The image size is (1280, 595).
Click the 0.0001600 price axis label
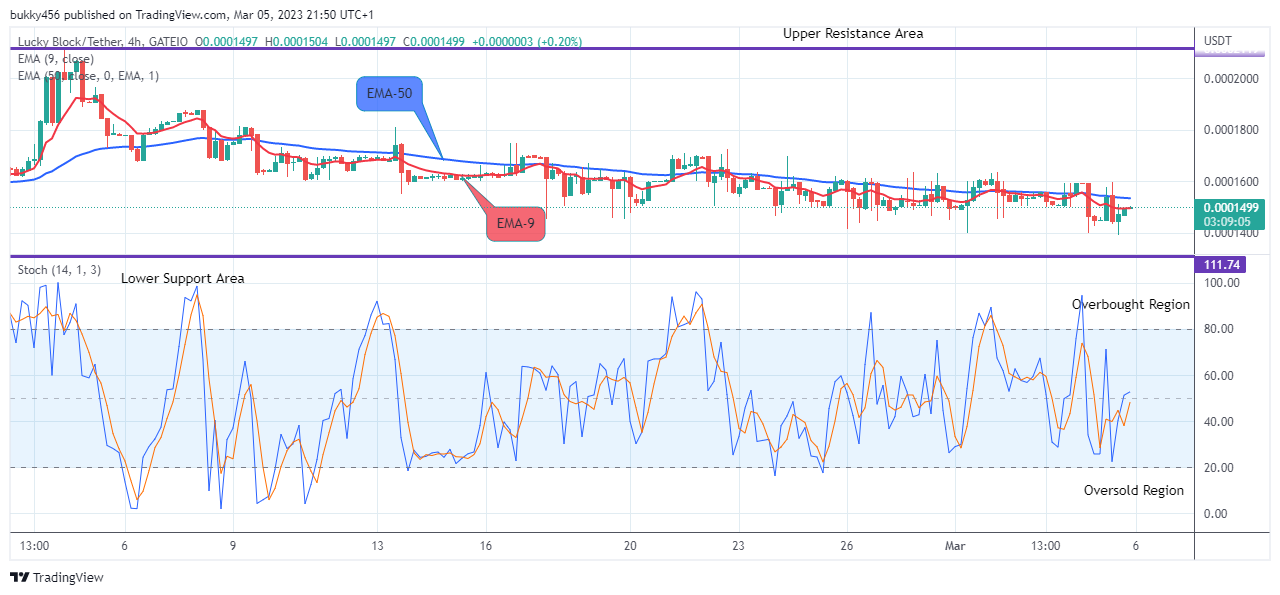pyautogui.click(x=1232, y=181)
